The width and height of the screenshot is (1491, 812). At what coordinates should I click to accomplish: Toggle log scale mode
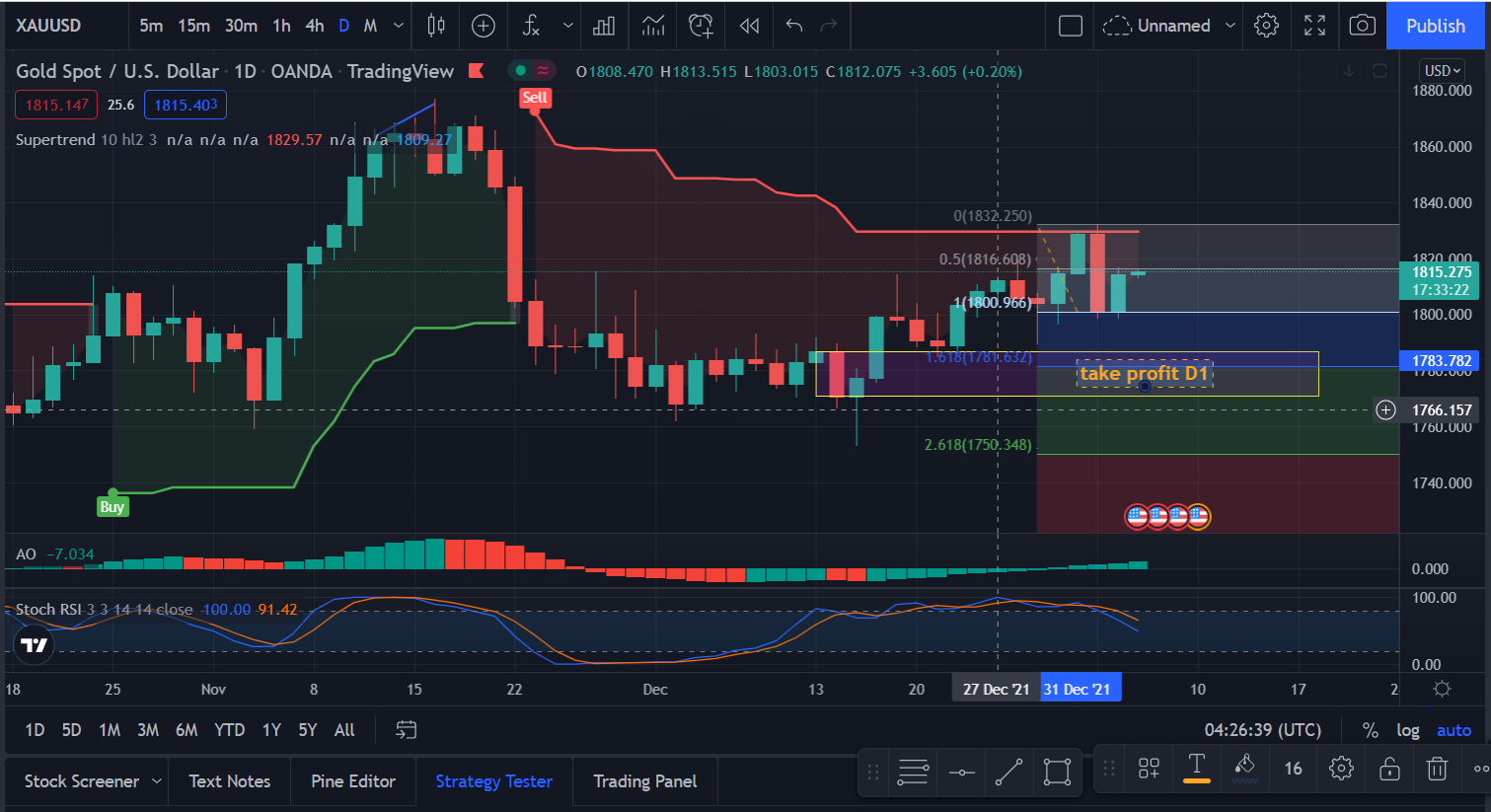pos(1408,730)
